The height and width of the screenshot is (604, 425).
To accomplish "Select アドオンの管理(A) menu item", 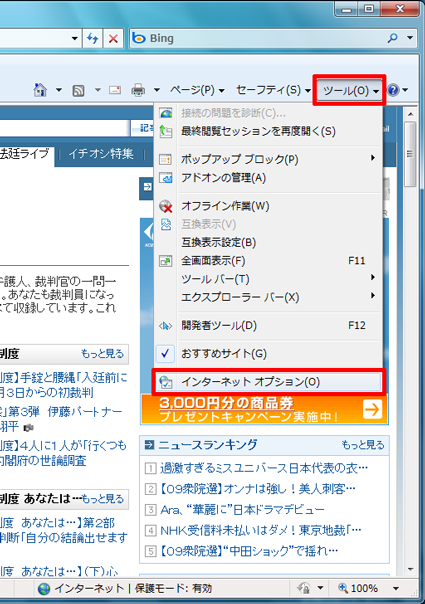I will pyautogui.click(x=268, y=178).
